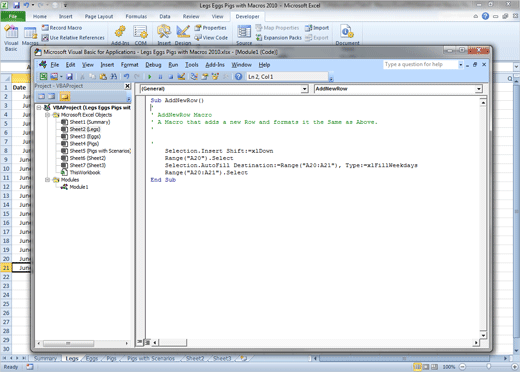
Task: Open Microsoft Visual Basic help question-mark icon
Action: coord(238,77)
